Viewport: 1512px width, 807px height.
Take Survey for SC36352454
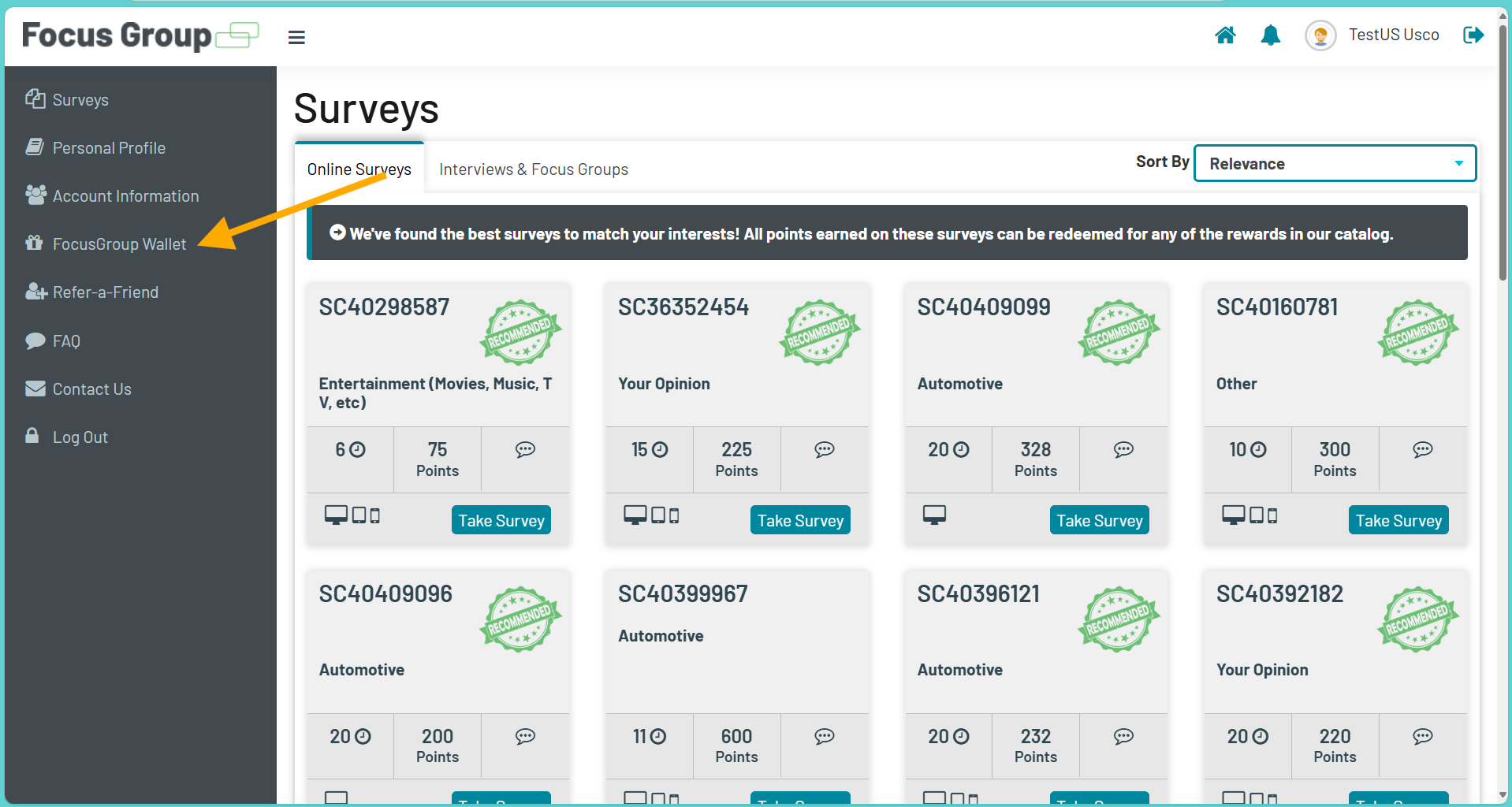pos(800,520)
